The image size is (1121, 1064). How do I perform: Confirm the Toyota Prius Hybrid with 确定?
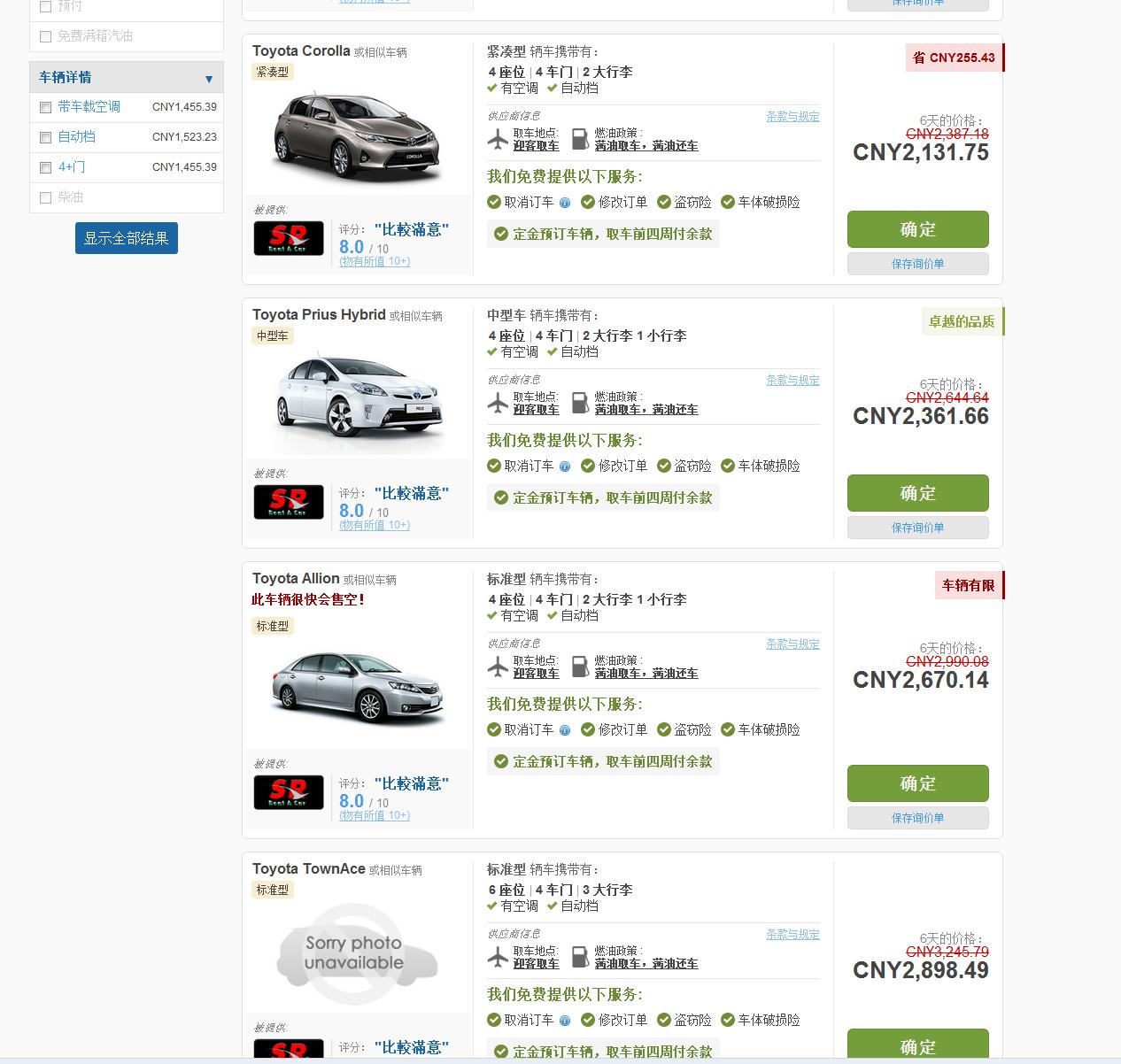[x=918, y=493]
